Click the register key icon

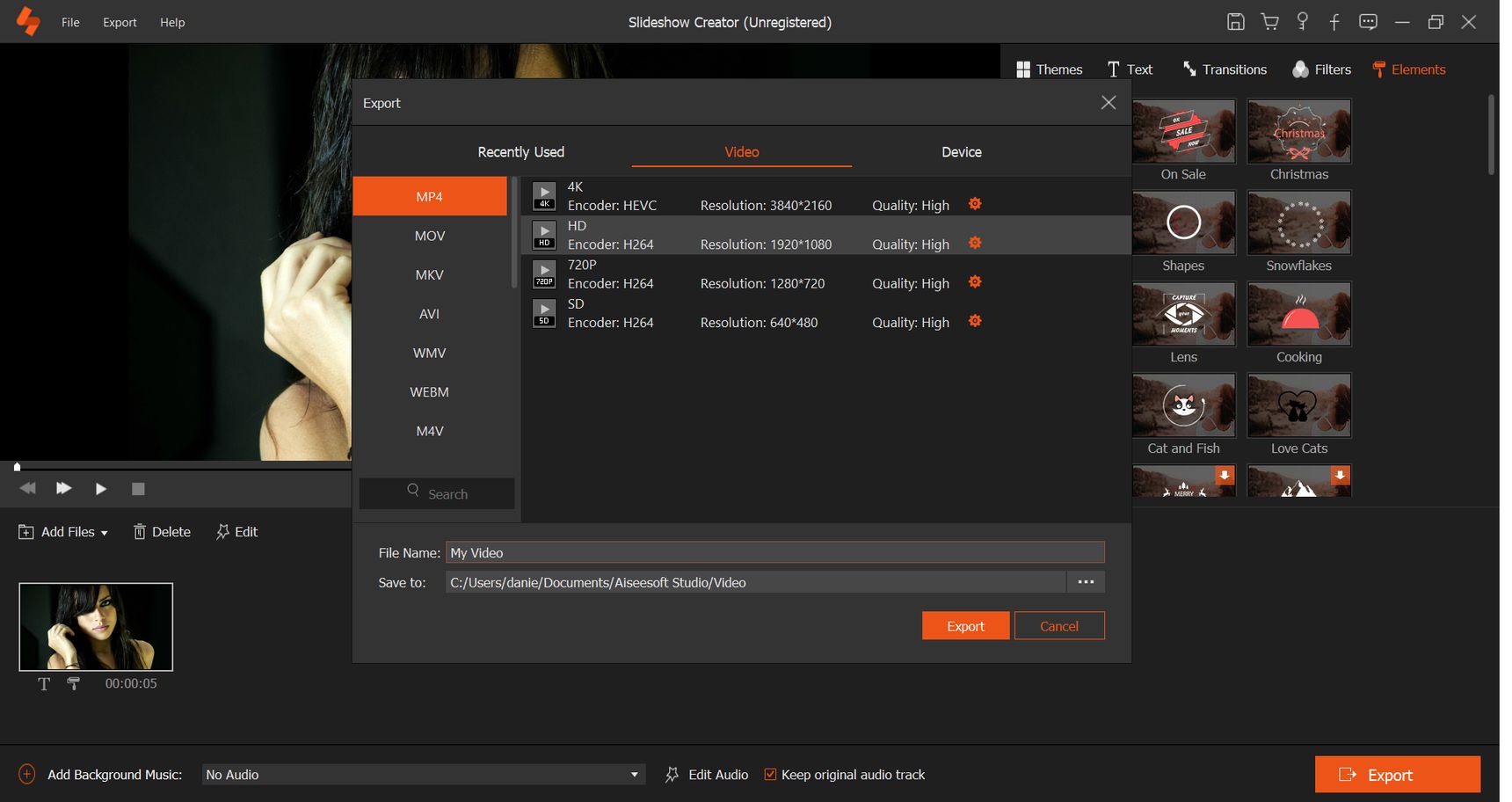(1303, 22)
